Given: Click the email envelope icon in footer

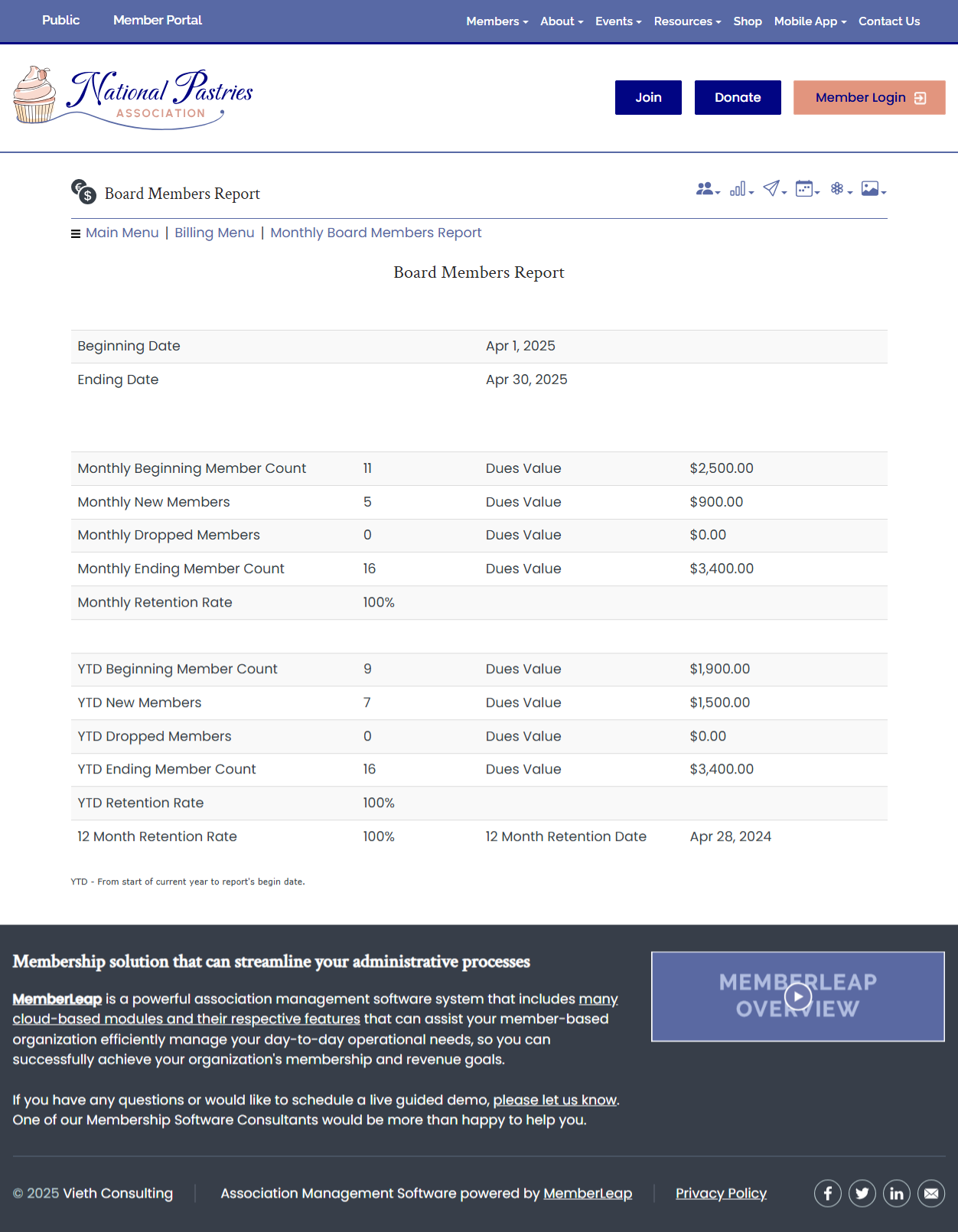Looking at the screenshot, I should 931,1193.
